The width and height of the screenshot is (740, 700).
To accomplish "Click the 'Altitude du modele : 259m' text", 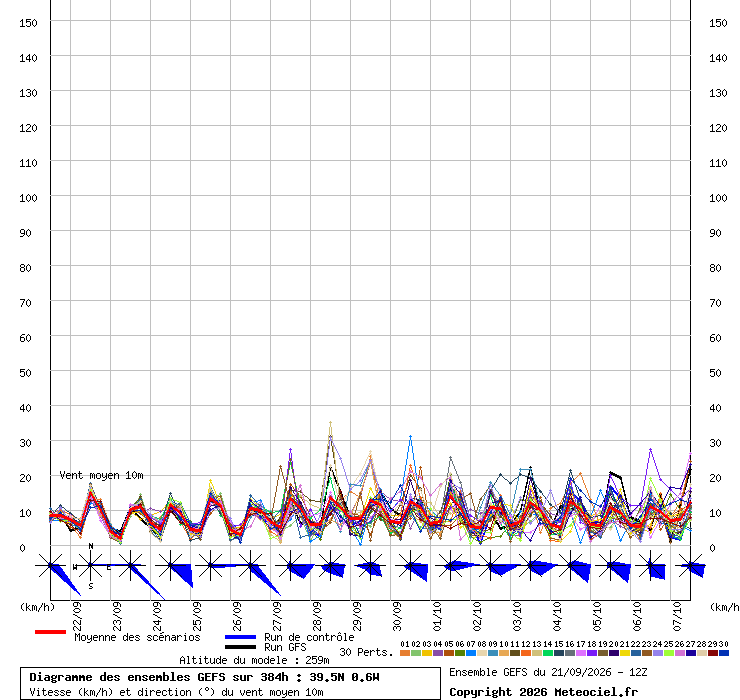I will (x=254, y=660).
